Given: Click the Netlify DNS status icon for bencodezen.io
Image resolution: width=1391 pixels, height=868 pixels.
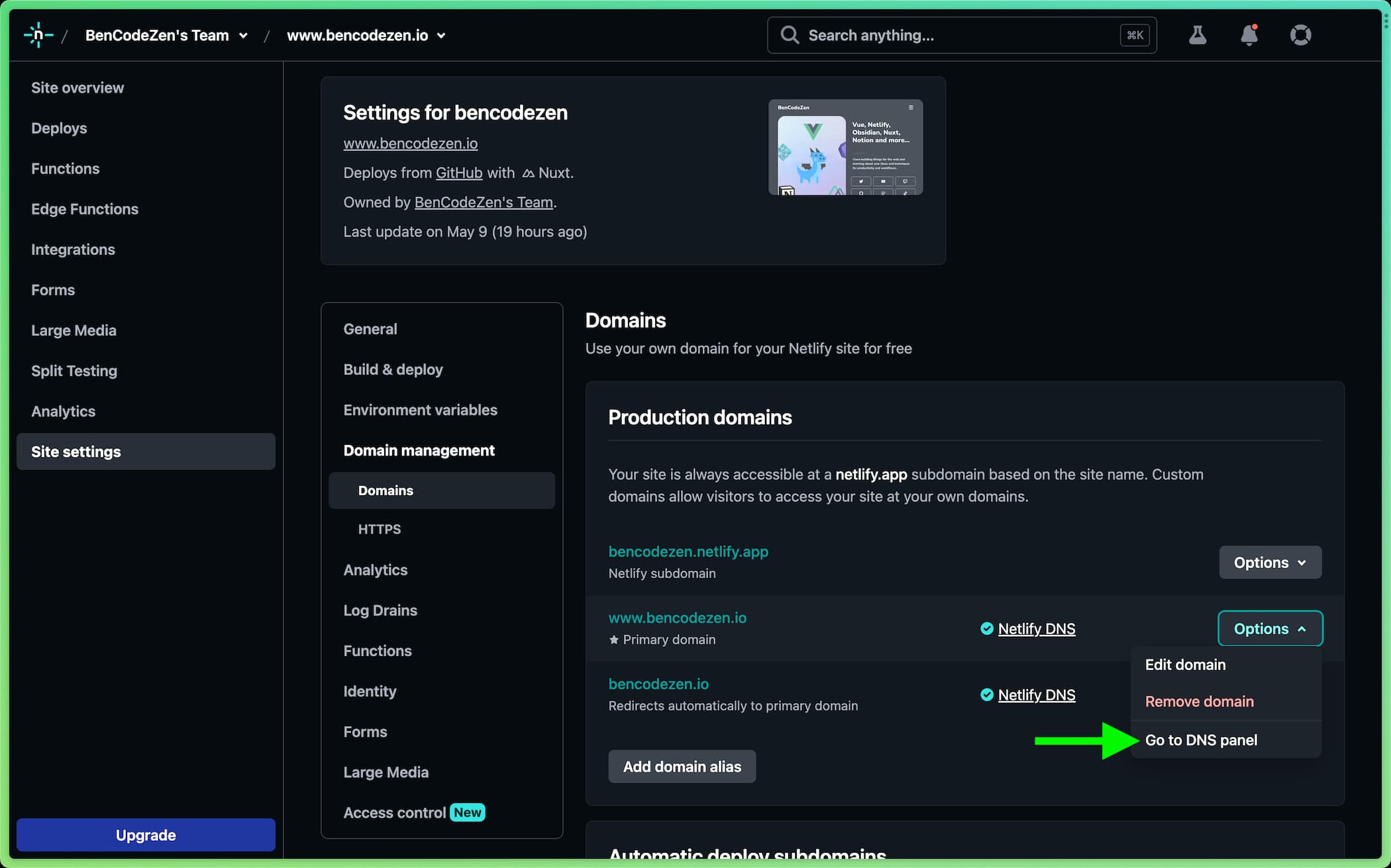Looking at the screenshot, I should 985,694.
